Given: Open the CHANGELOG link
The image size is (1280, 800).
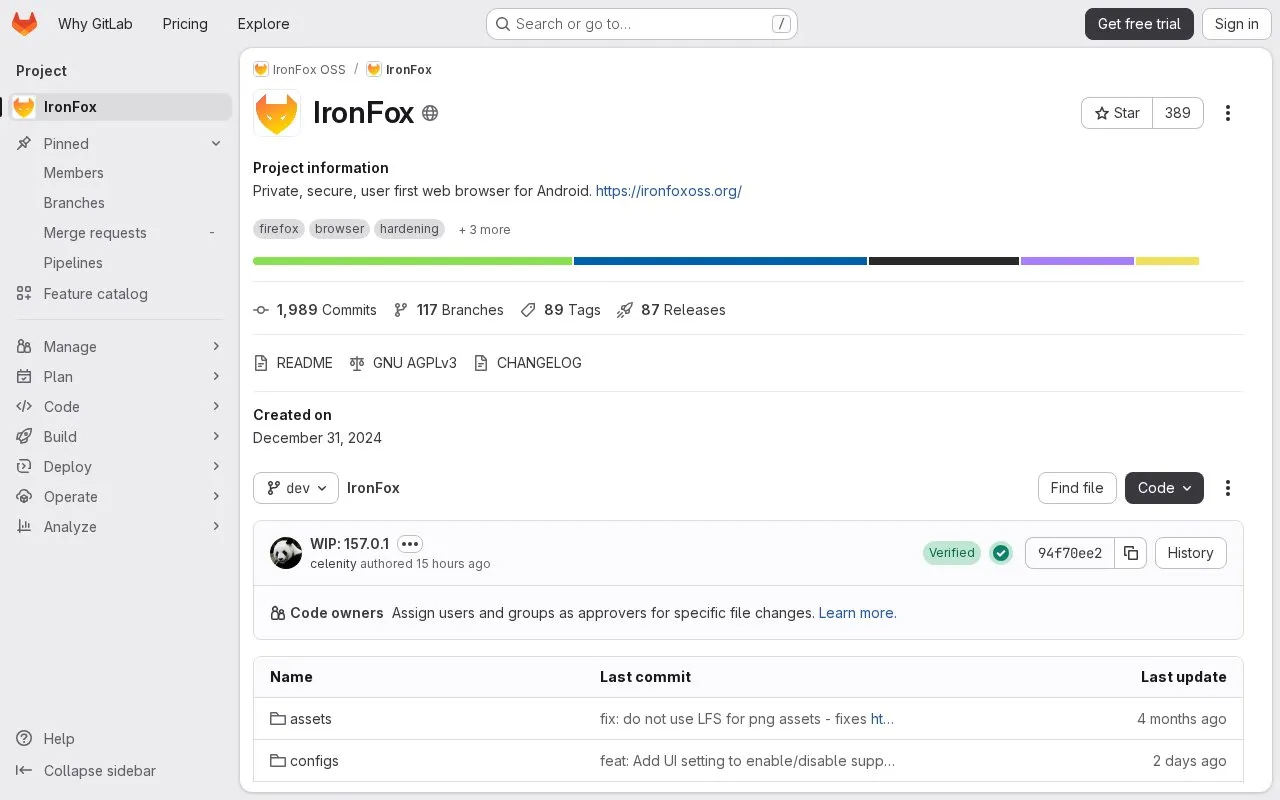Looking at the screenshot, I should (527, 363).
